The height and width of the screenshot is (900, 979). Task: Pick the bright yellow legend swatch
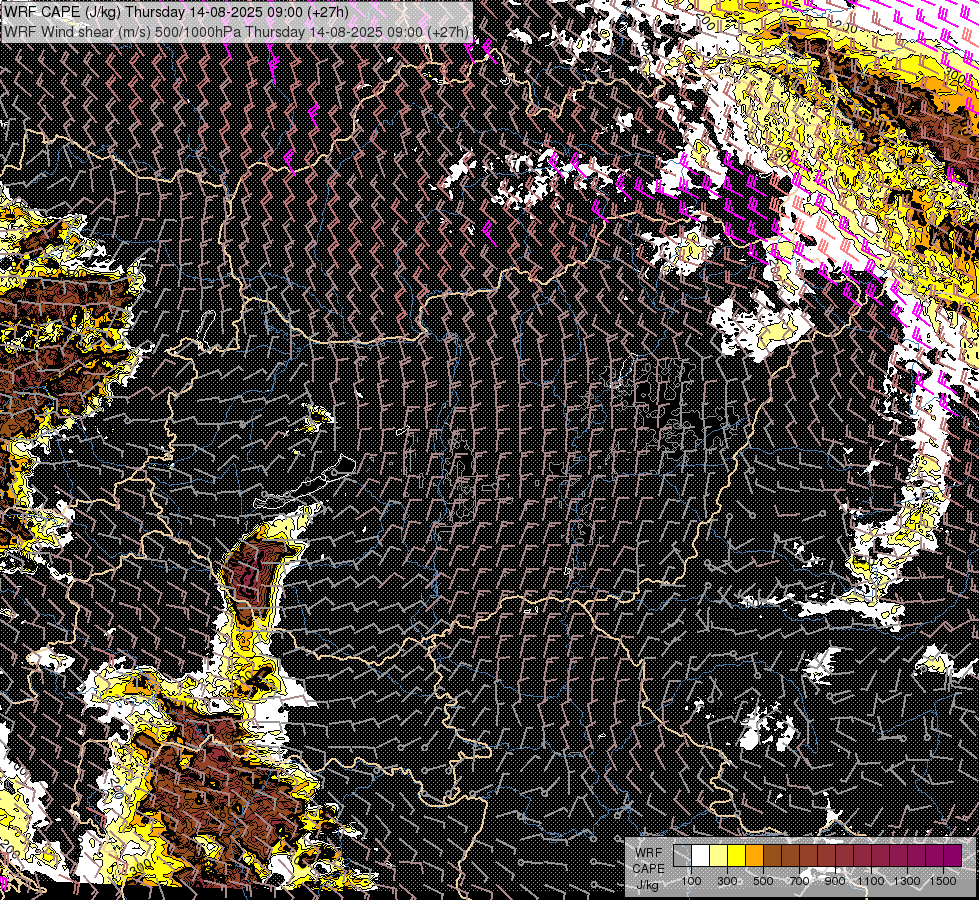737,856
